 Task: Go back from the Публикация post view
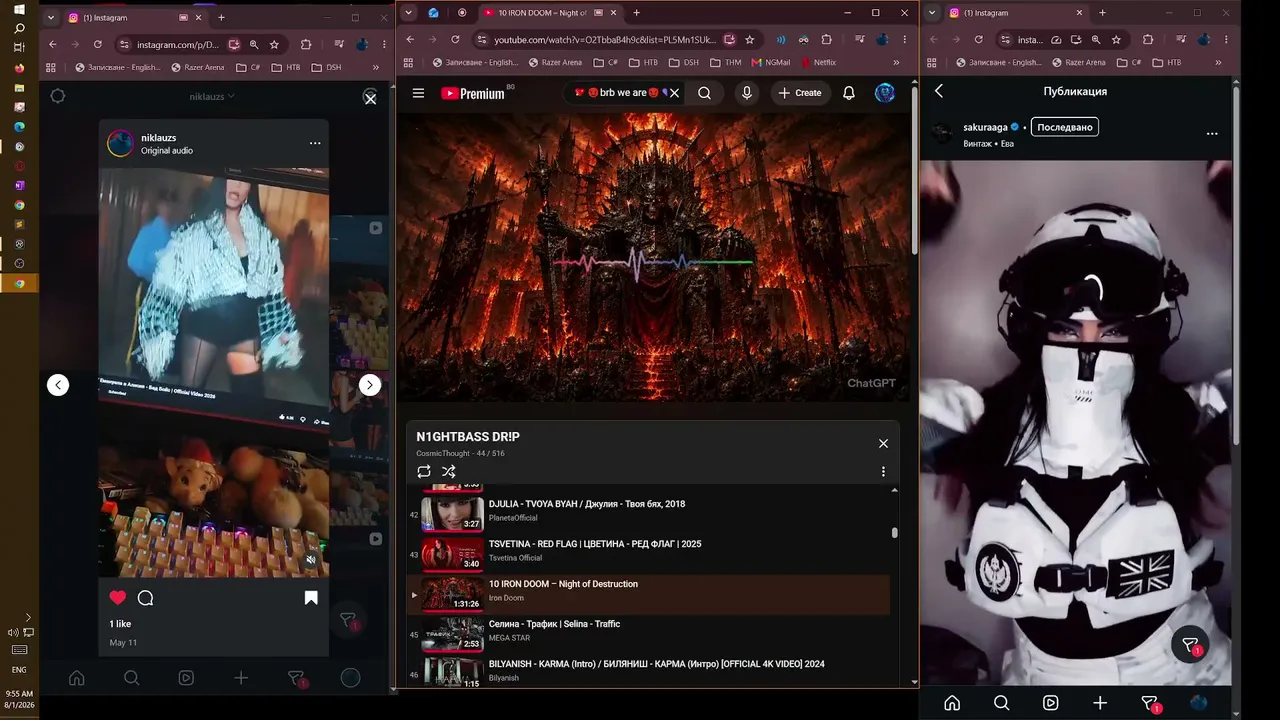click(x=939, y=91)
